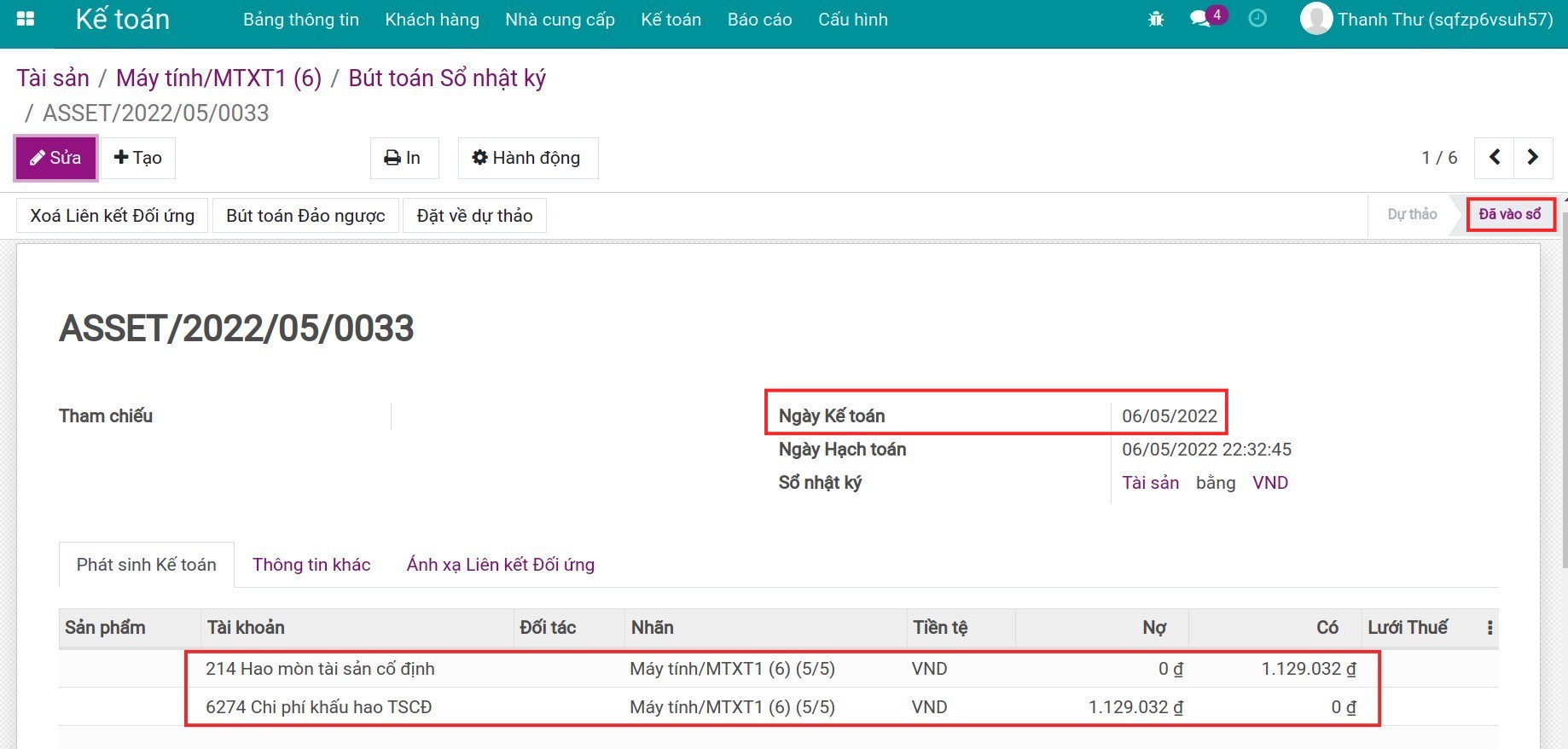1568x749 pixels.
Task: Click Đặt về dự thảo button
Action: pos(474,216)
